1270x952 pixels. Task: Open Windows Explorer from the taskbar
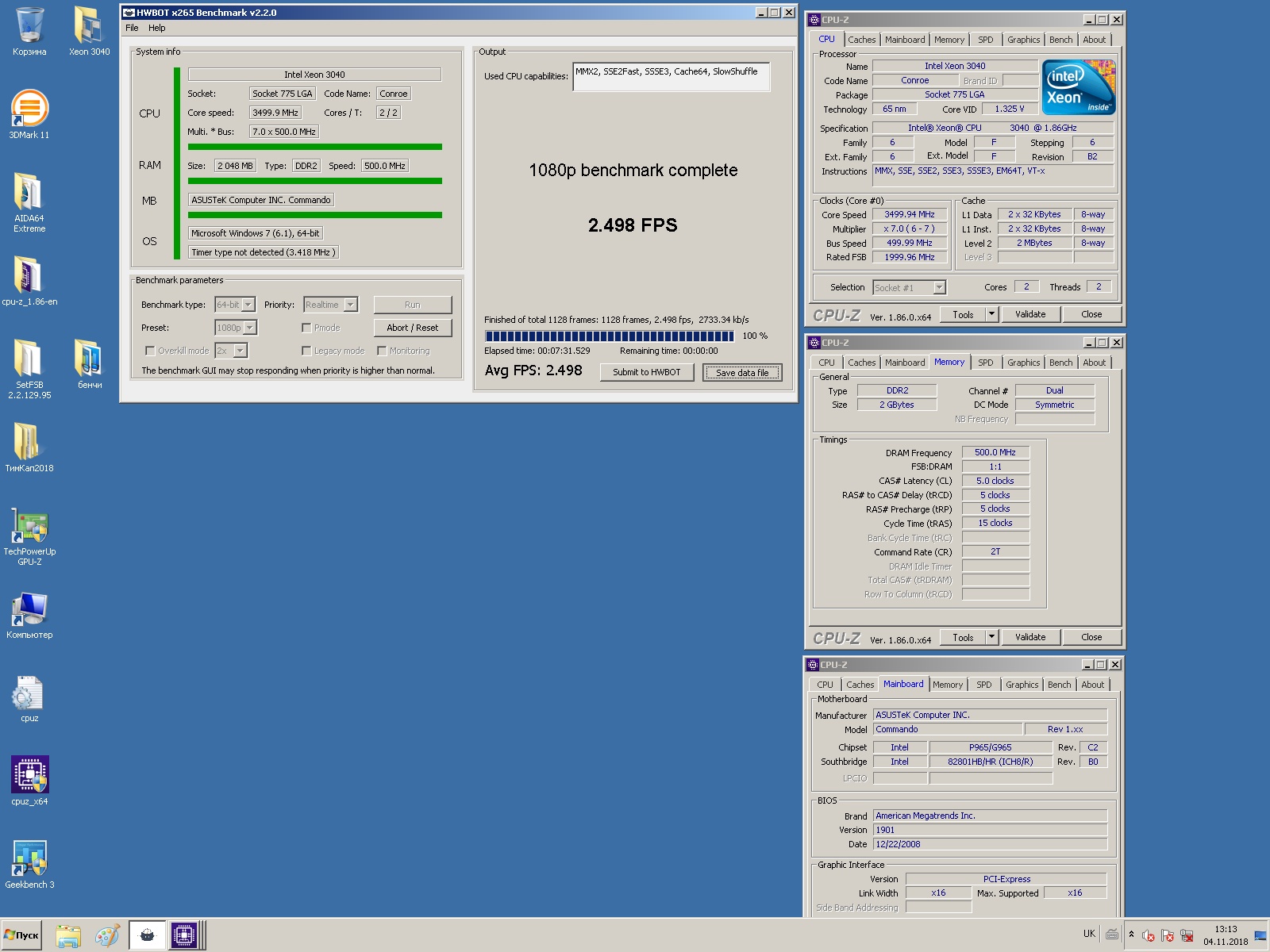pos(68,936)
